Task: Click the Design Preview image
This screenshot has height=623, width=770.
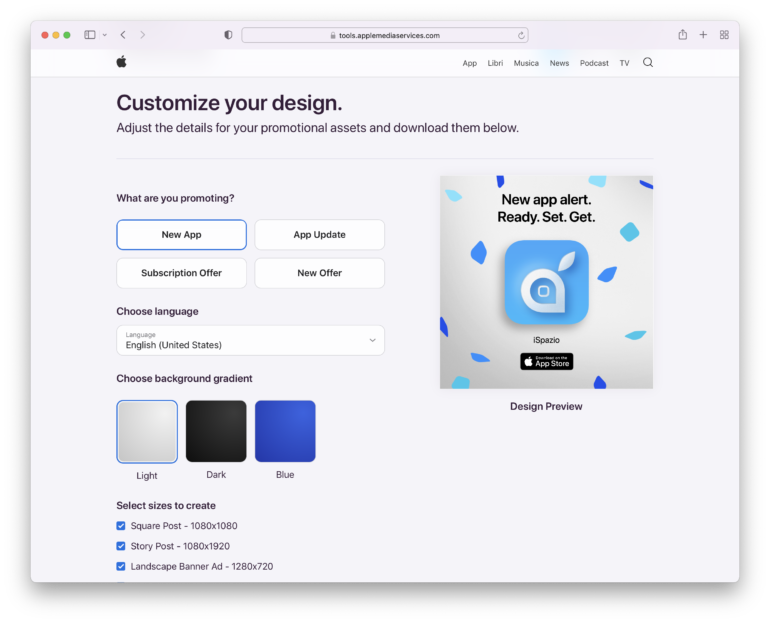Action: coord(546,283)
